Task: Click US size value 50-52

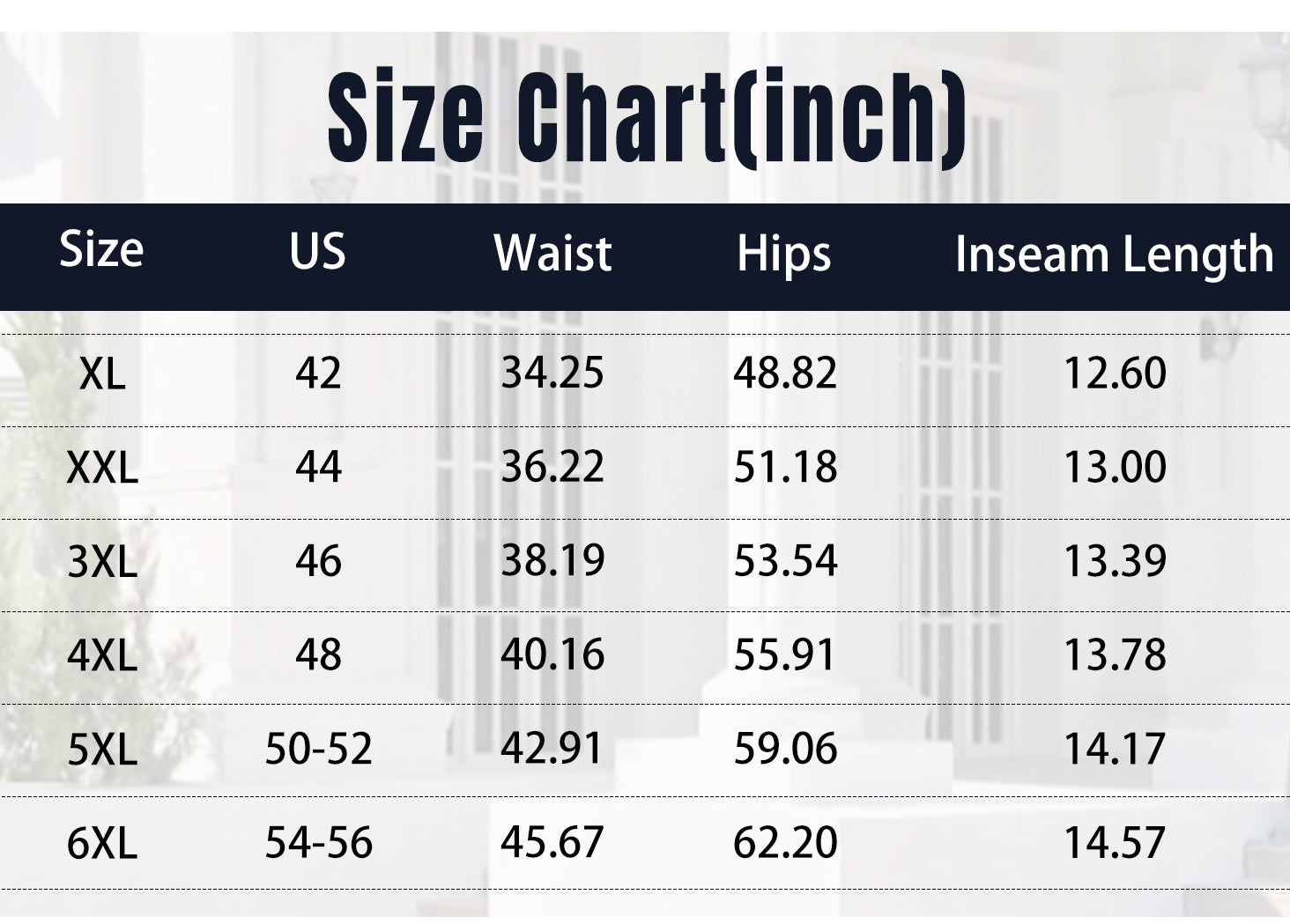Action: point(319,749)
